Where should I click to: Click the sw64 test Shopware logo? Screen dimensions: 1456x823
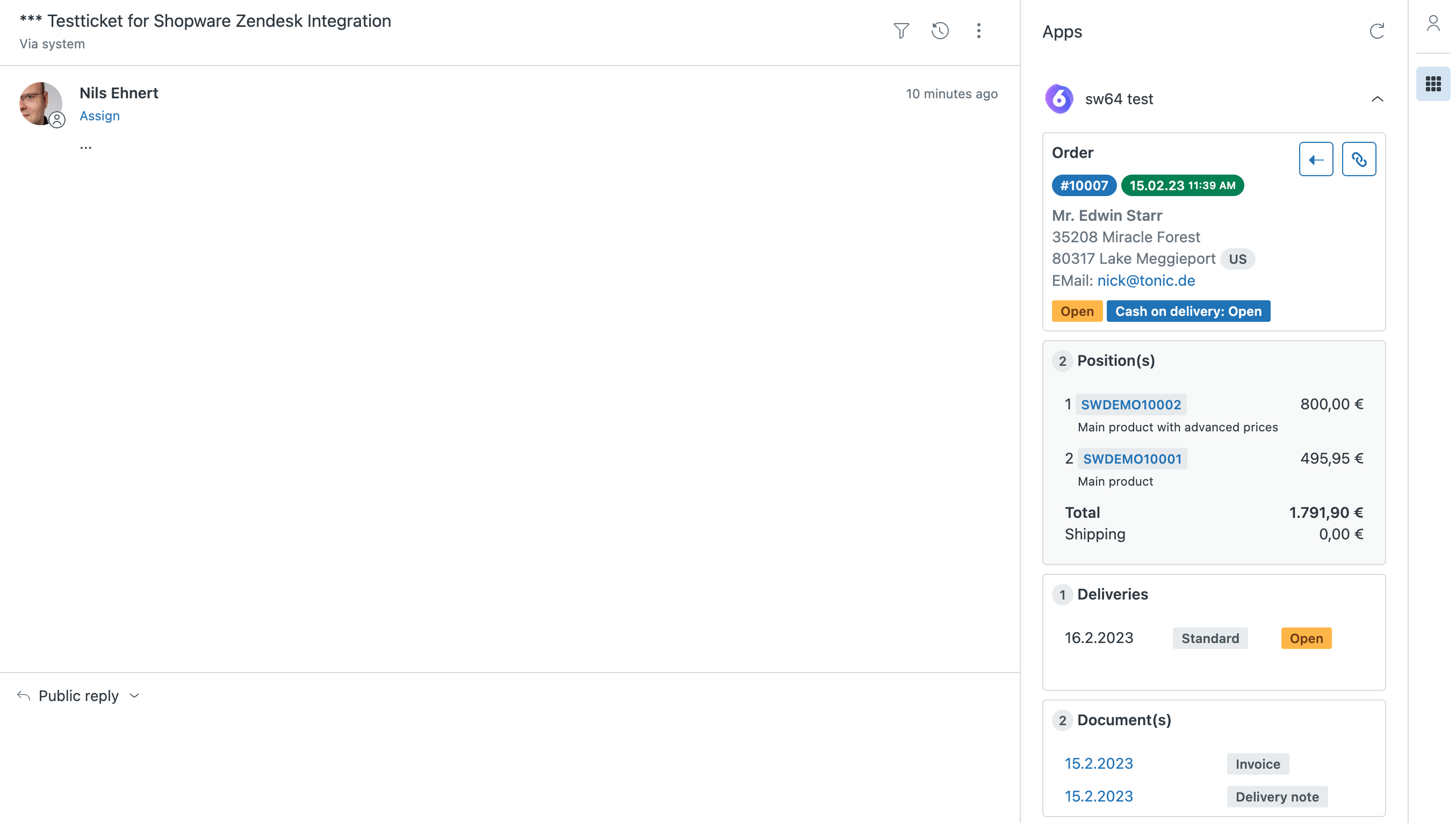(x=1059, y=99)
